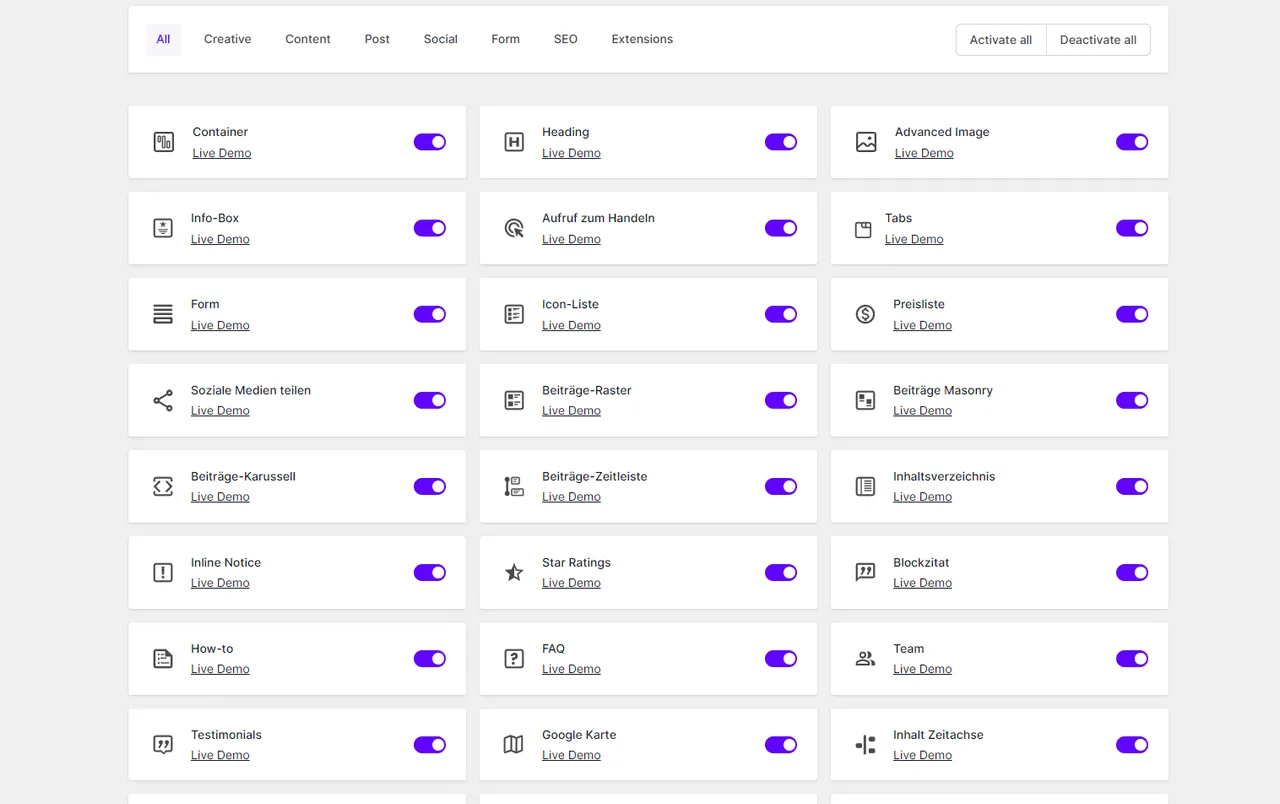
Task: Click the Team people icon
Action: tap(866, 658)
